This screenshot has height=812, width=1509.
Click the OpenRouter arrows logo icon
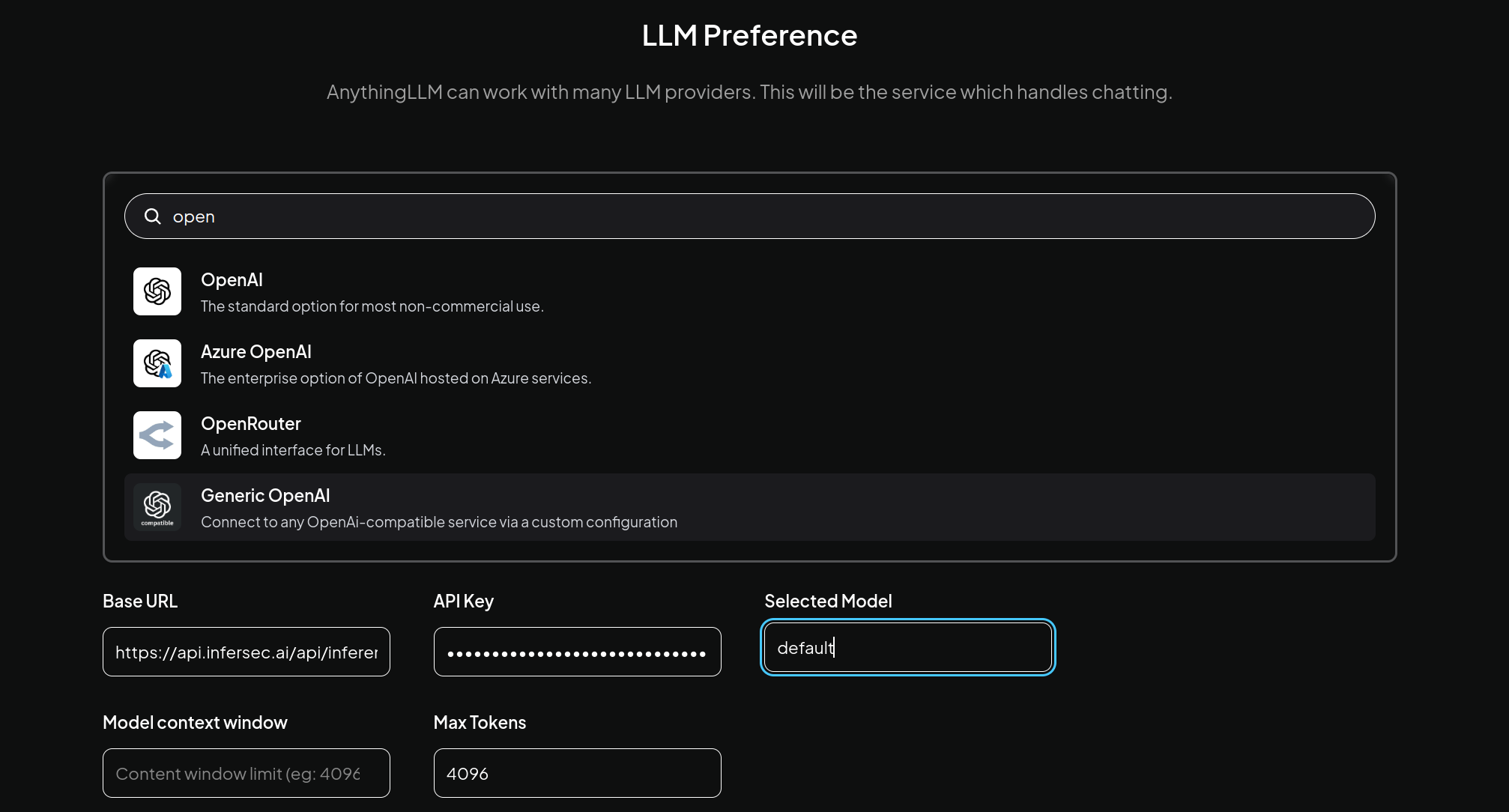coord(157,435)
